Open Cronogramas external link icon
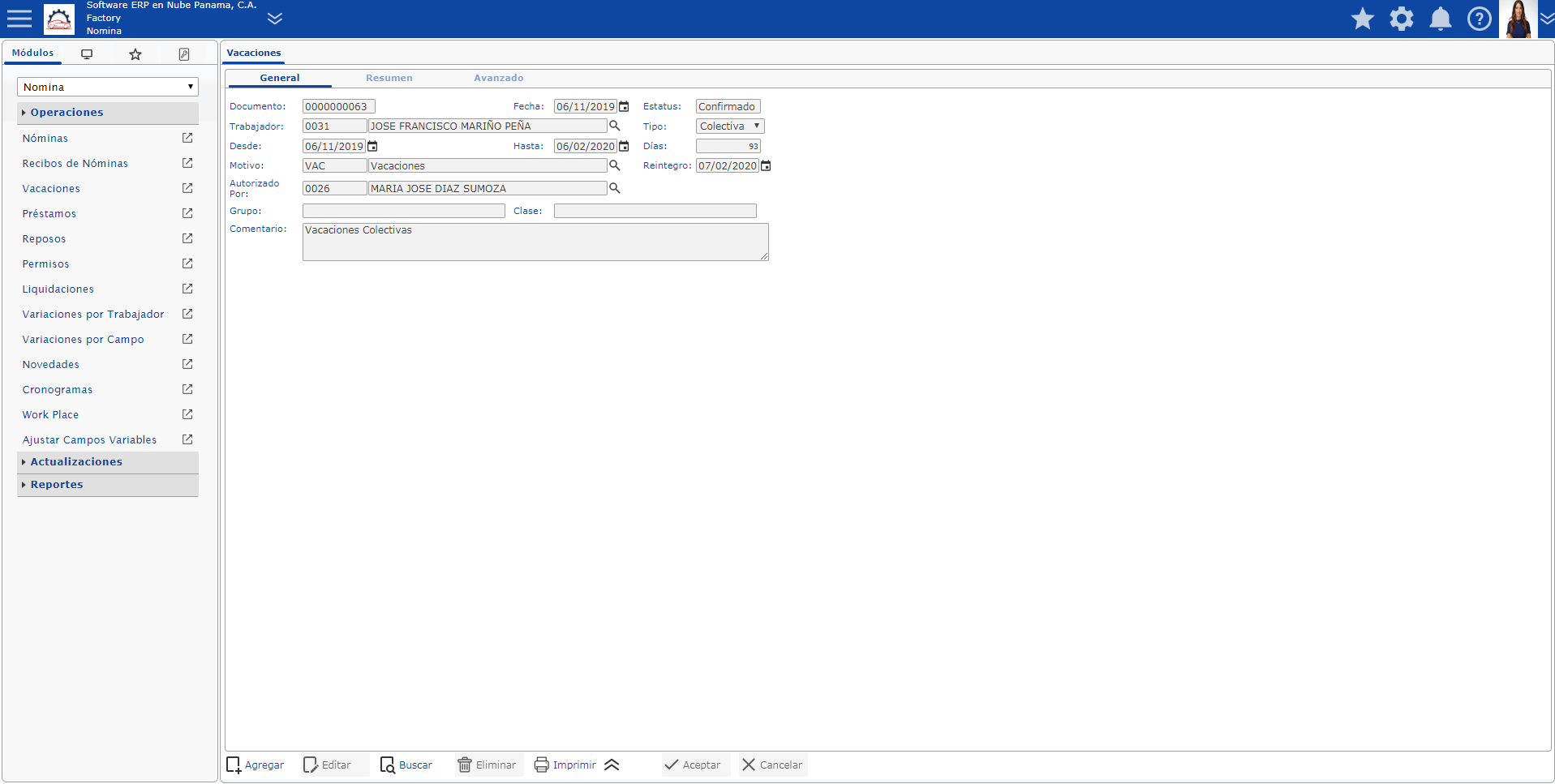This screenshot has height=784, width=1555. coord(187,389)
